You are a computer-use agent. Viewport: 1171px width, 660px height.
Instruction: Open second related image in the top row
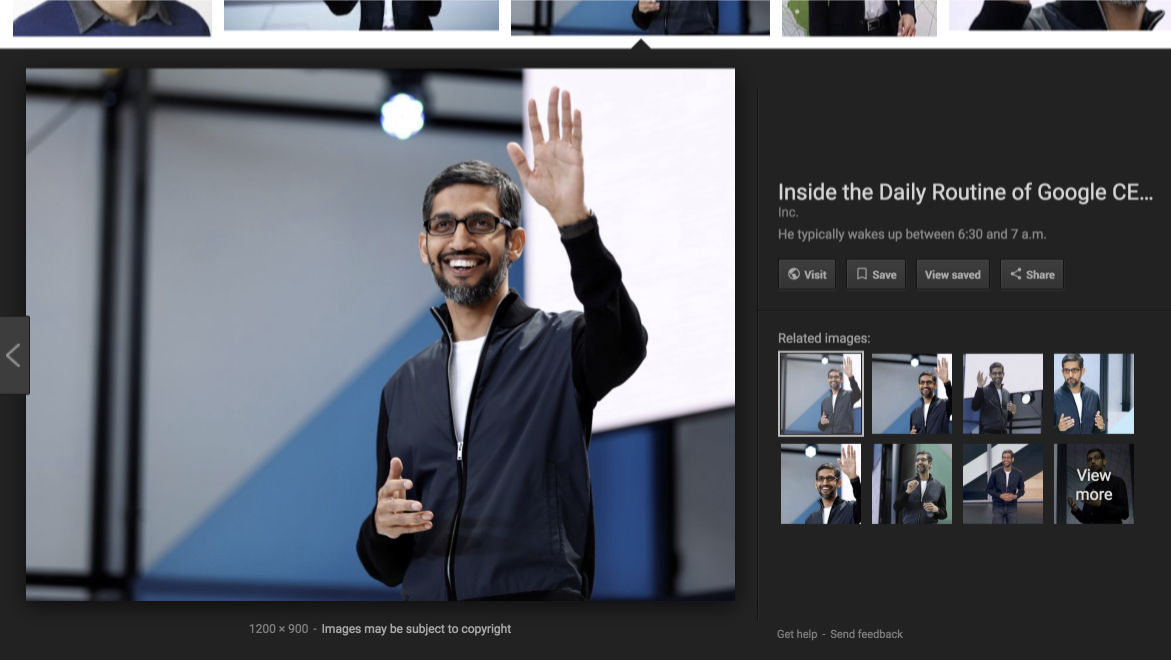click(911, 394)
